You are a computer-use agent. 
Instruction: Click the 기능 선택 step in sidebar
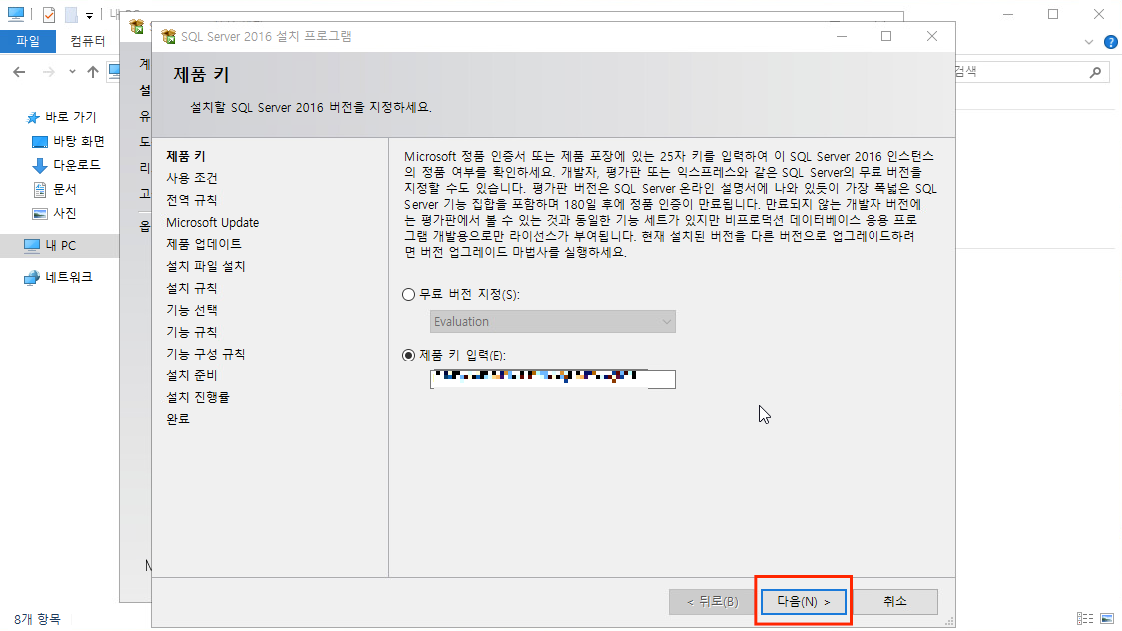pos(192,310)
